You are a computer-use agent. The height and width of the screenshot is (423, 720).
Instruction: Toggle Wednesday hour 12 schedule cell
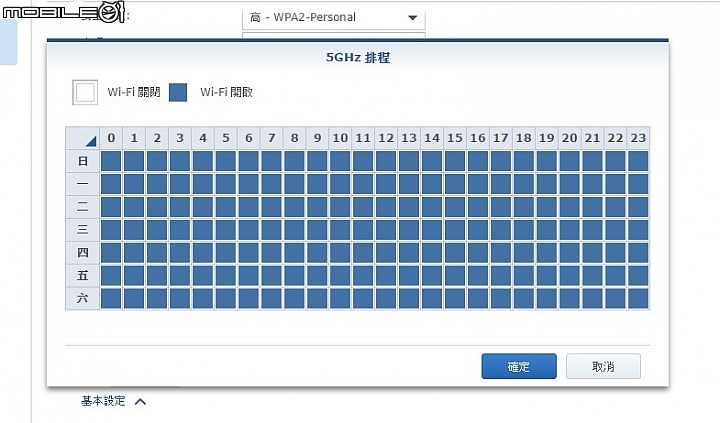click(386, 230)
